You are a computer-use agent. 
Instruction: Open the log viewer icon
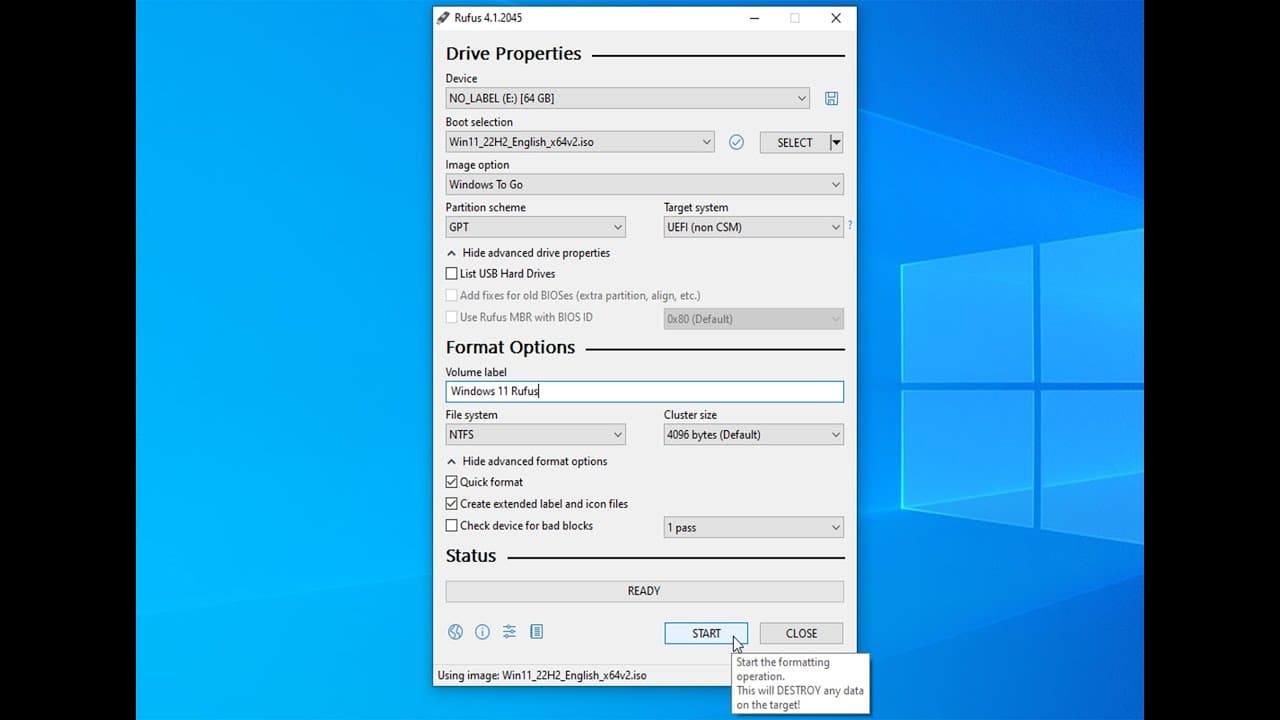click(536, 632)
